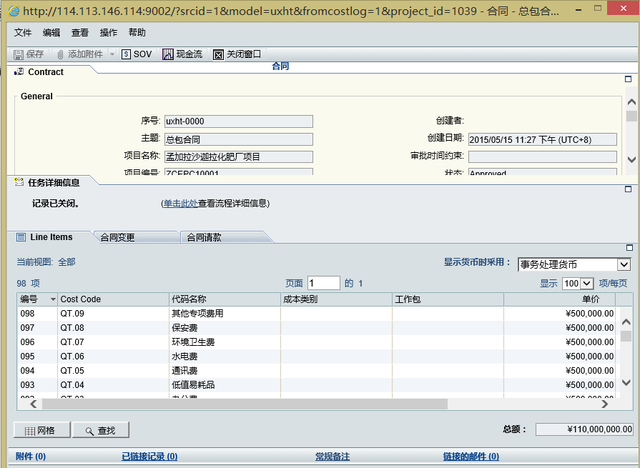Screen dimensions: 640x468
Task: Click the Internet Explorer icon in title bar
Action: (x=13, y=11)
